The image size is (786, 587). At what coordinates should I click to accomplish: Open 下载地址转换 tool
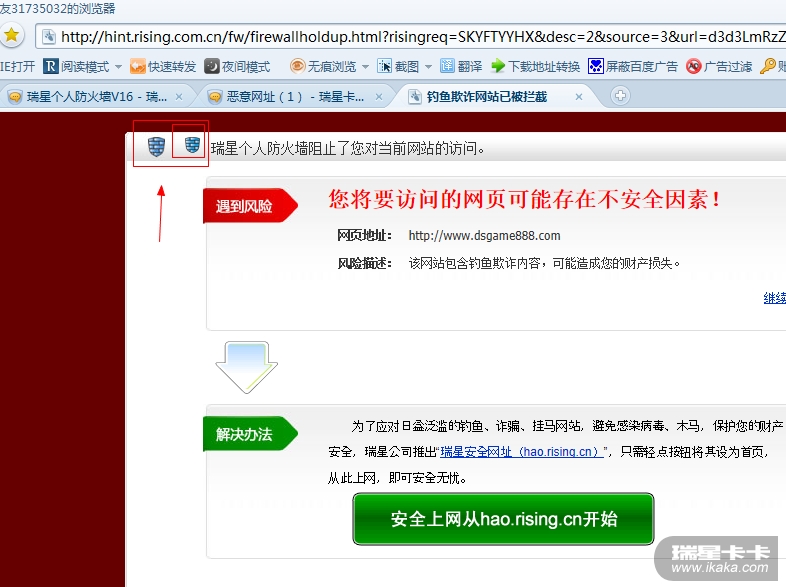(x=535, y=66)
